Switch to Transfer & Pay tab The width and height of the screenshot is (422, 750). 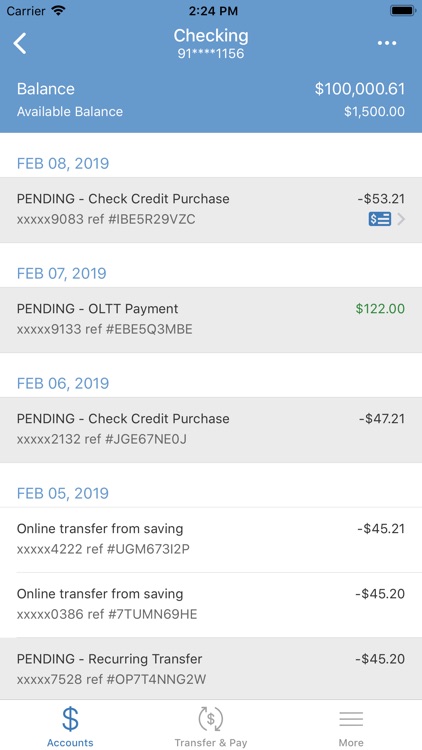pos(211,726)
